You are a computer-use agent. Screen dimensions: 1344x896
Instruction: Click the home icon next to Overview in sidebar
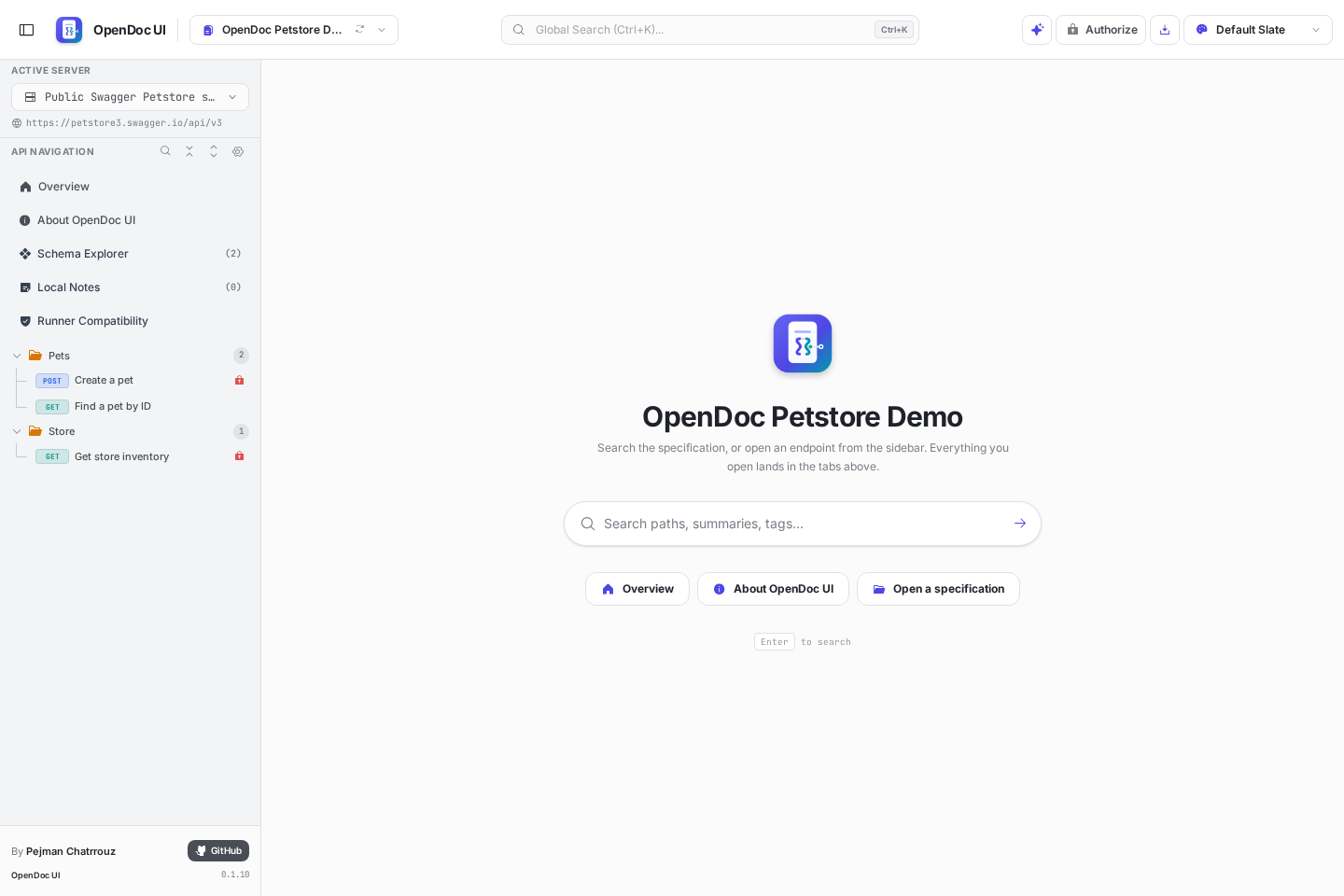25,187
